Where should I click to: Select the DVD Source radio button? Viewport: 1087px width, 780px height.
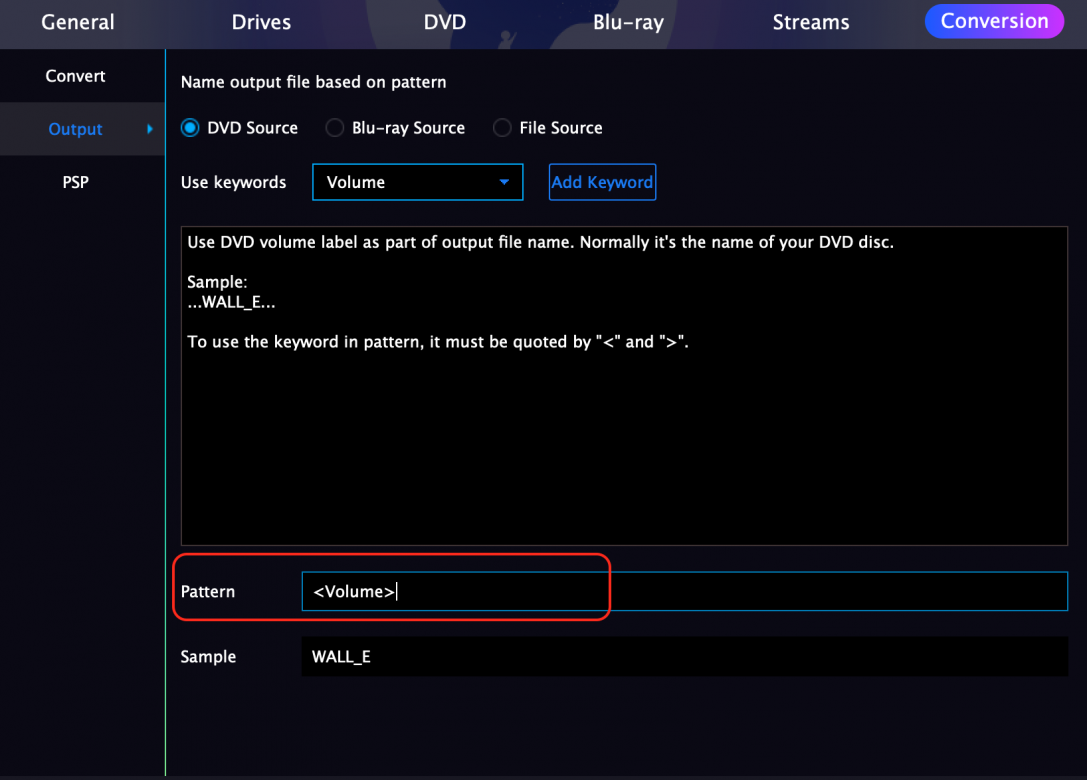191,128
